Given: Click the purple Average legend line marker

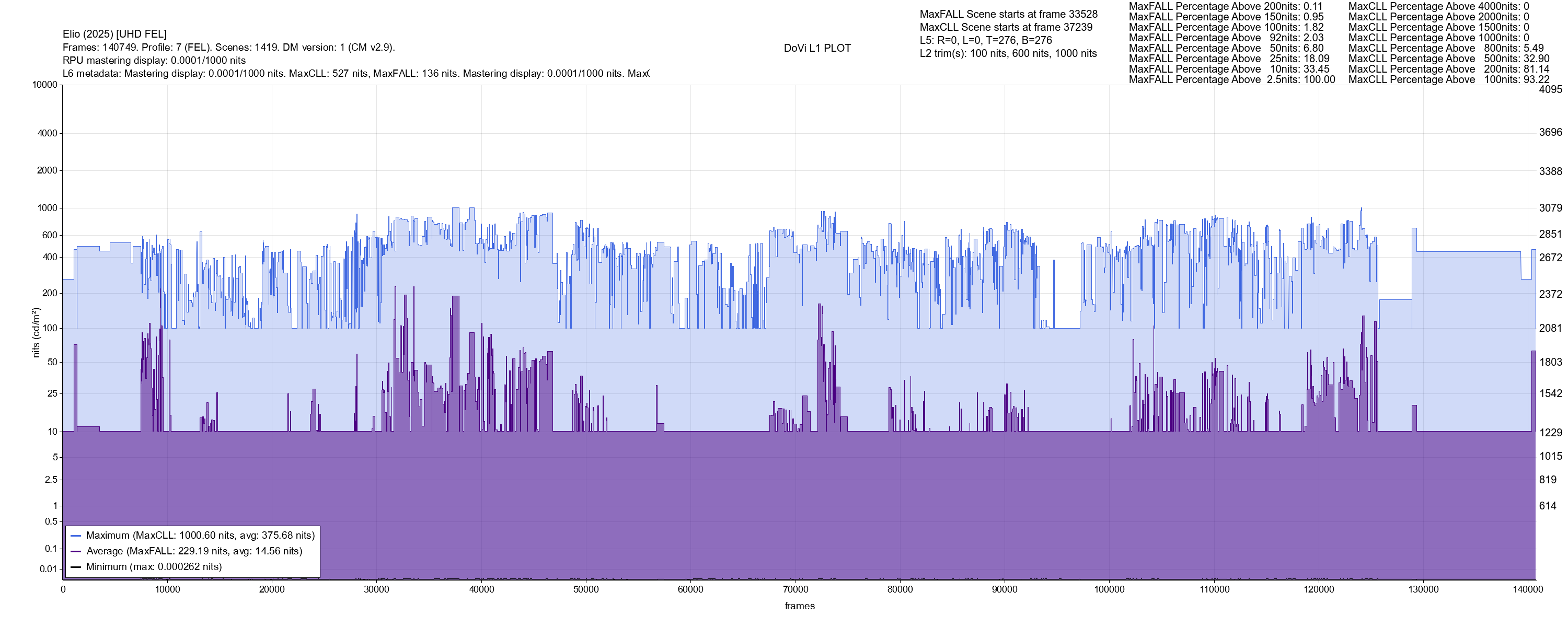Looking at the screenshot, I should click(76, 552).
